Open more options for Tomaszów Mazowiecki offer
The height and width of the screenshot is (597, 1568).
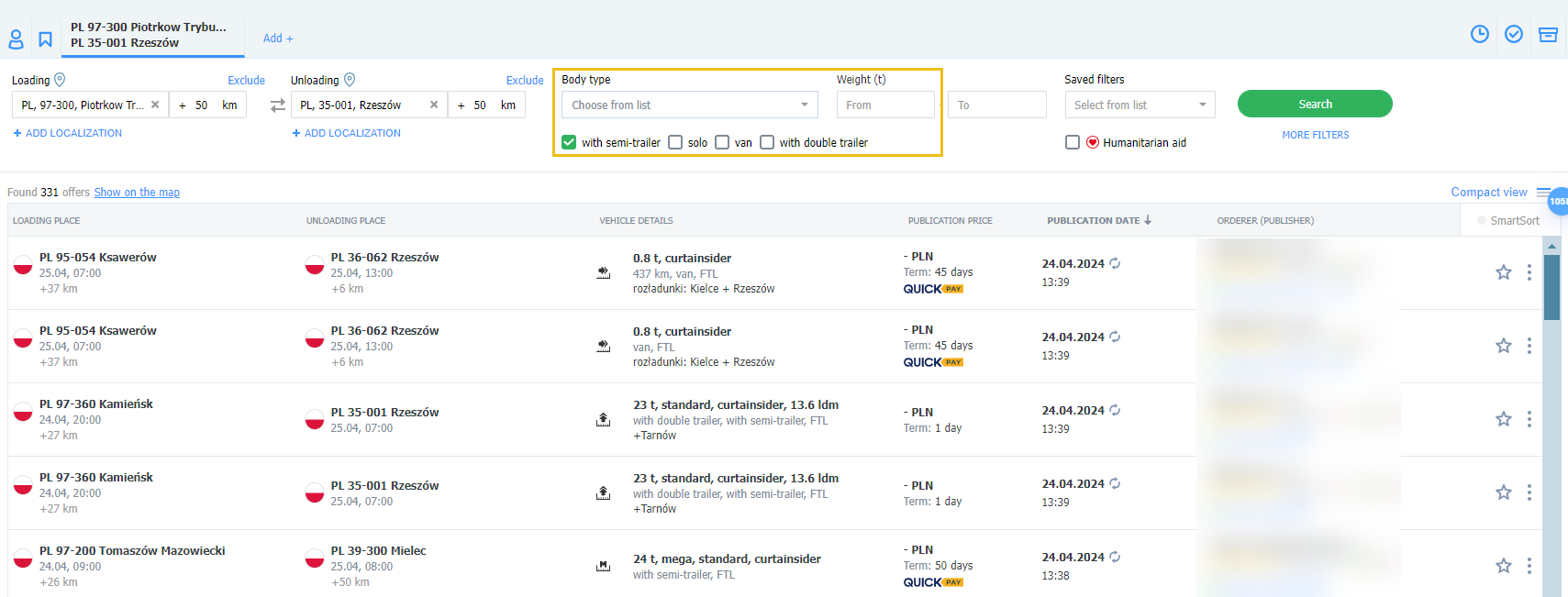(x=1529, y=566)
